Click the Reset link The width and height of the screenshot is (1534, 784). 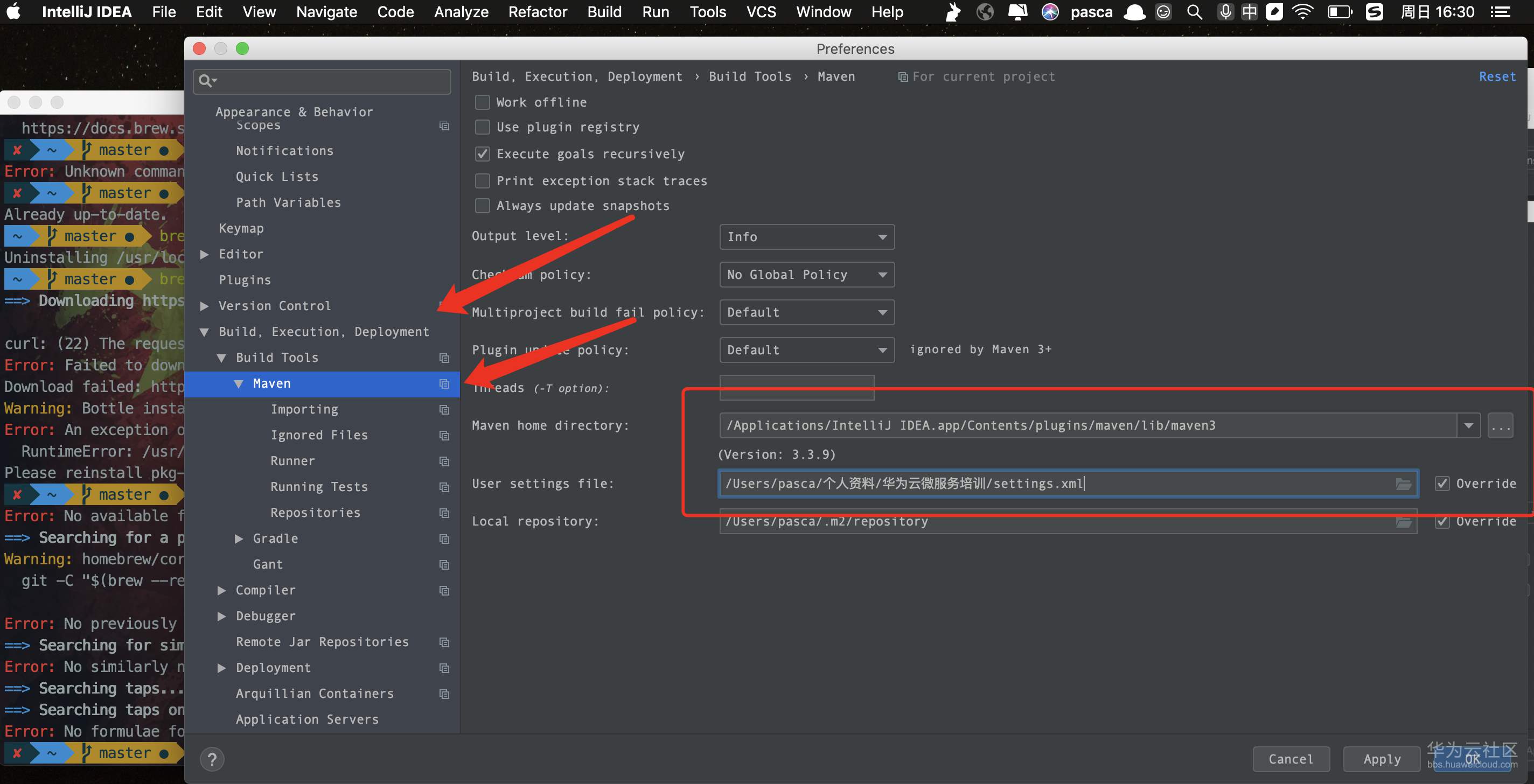[1497, 77]
